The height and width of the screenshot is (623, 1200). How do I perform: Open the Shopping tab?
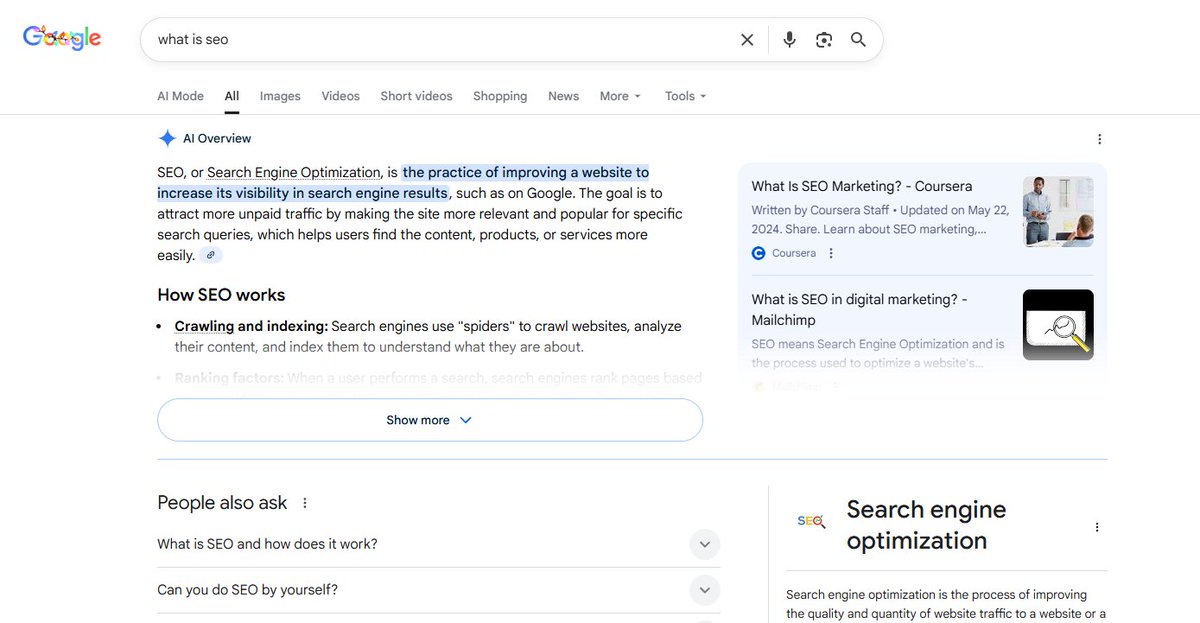[500, 96]
